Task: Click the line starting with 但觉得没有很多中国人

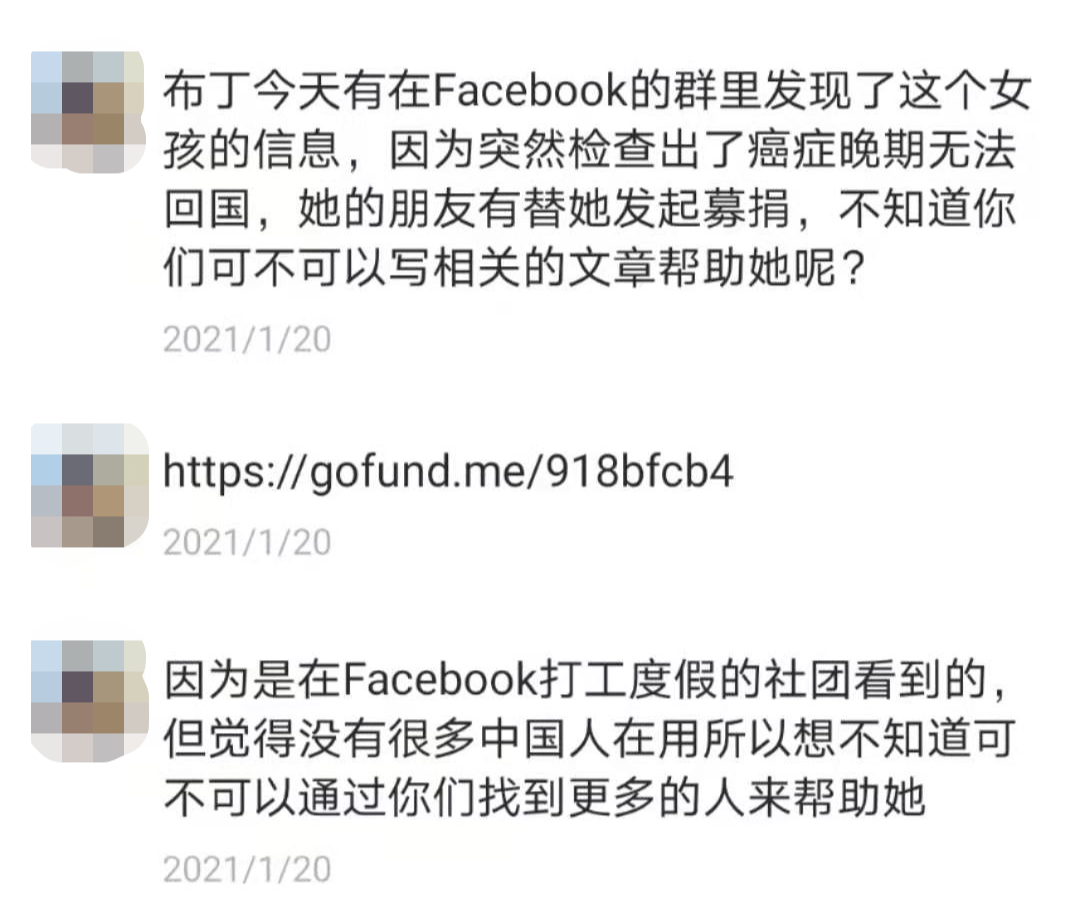Action: [x=590, y=739]
